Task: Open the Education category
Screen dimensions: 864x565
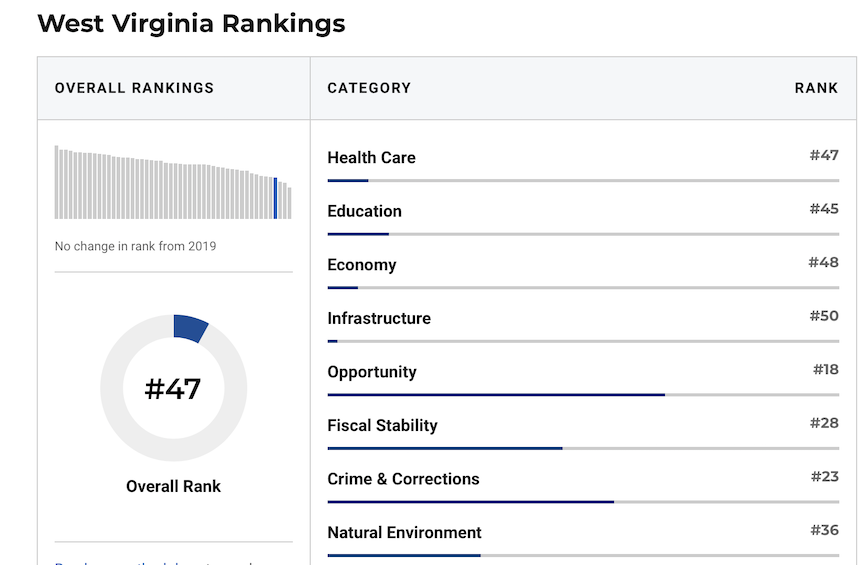Action: click(x=364, y=211)
